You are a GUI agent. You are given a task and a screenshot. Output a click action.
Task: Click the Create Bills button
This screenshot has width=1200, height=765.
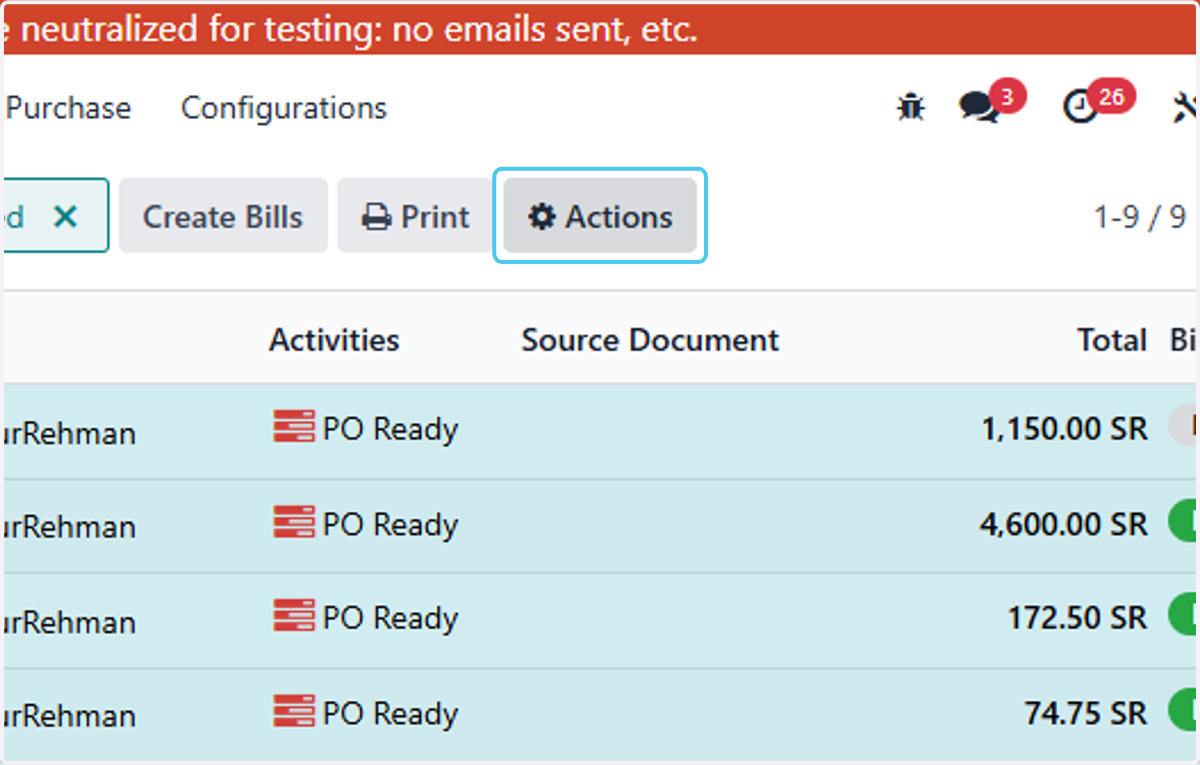point(223,216)
